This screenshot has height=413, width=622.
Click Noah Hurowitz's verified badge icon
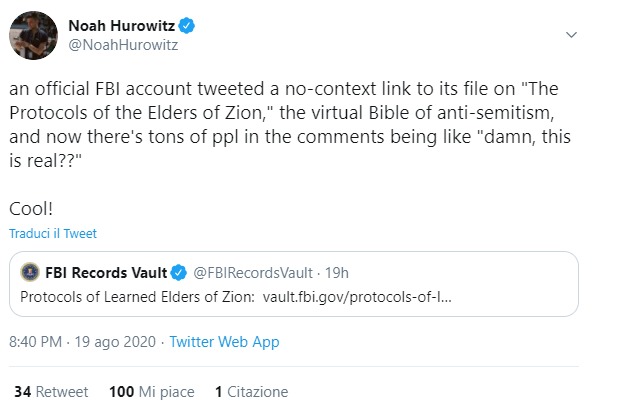186,26
